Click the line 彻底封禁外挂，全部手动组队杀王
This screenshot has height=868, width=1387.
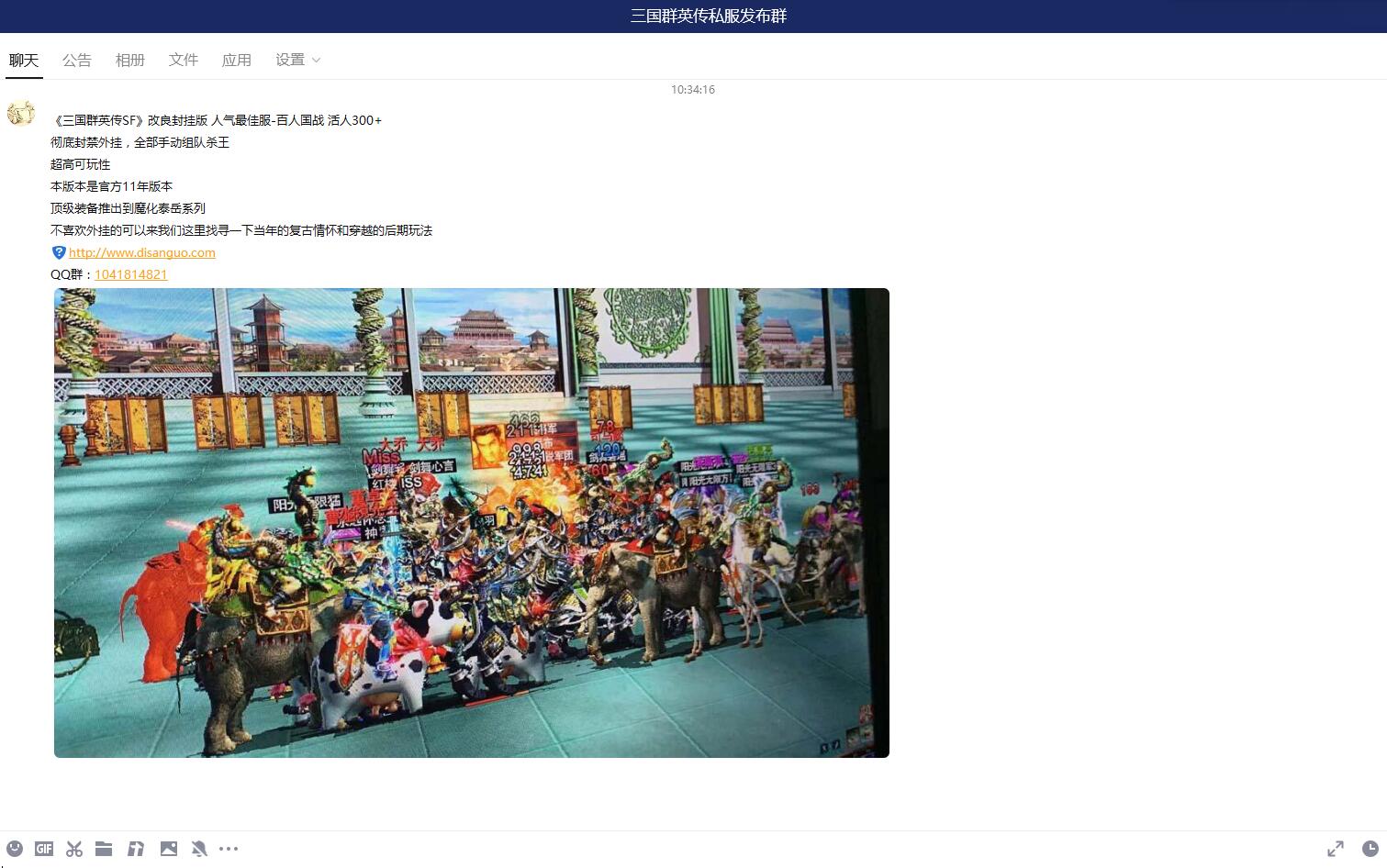coord(140,142)
